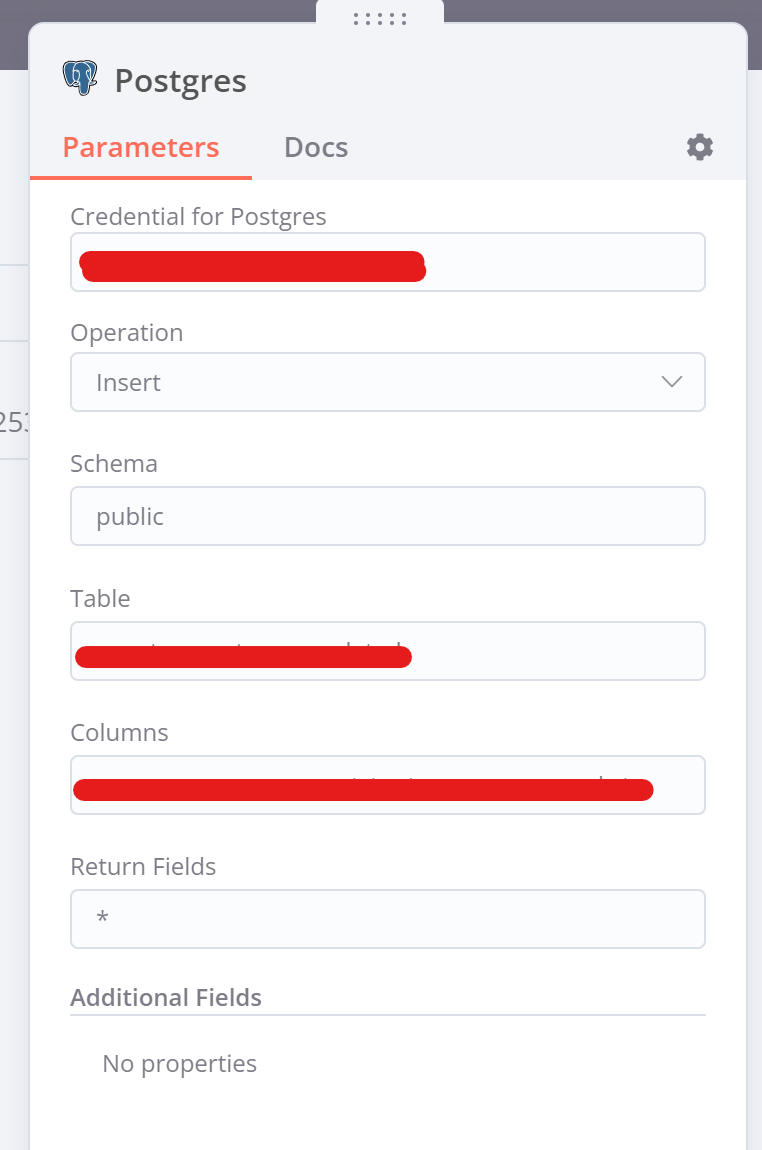762x1150 pixels.
Task: Click the dotted drag handle at panel top
Action: (x=380, y=18)
